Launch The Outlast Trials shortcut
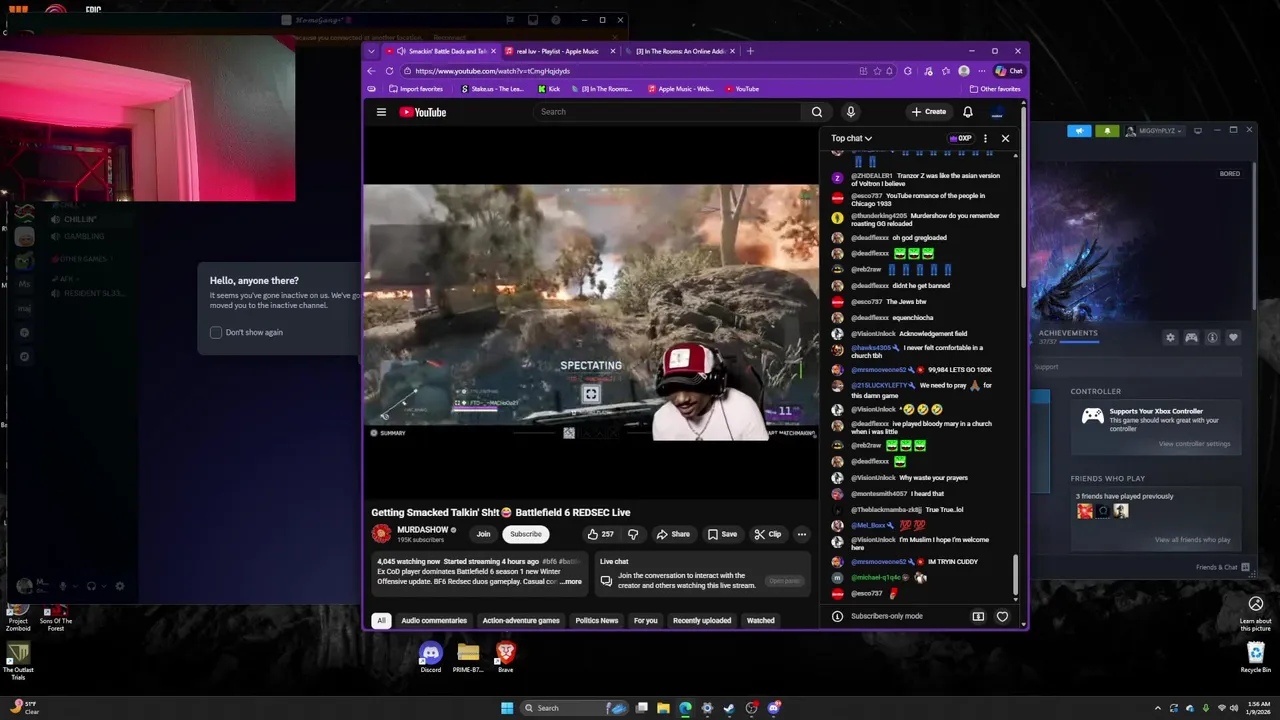The height and width of the screenshot is (720, 1280). click(17, 660)
